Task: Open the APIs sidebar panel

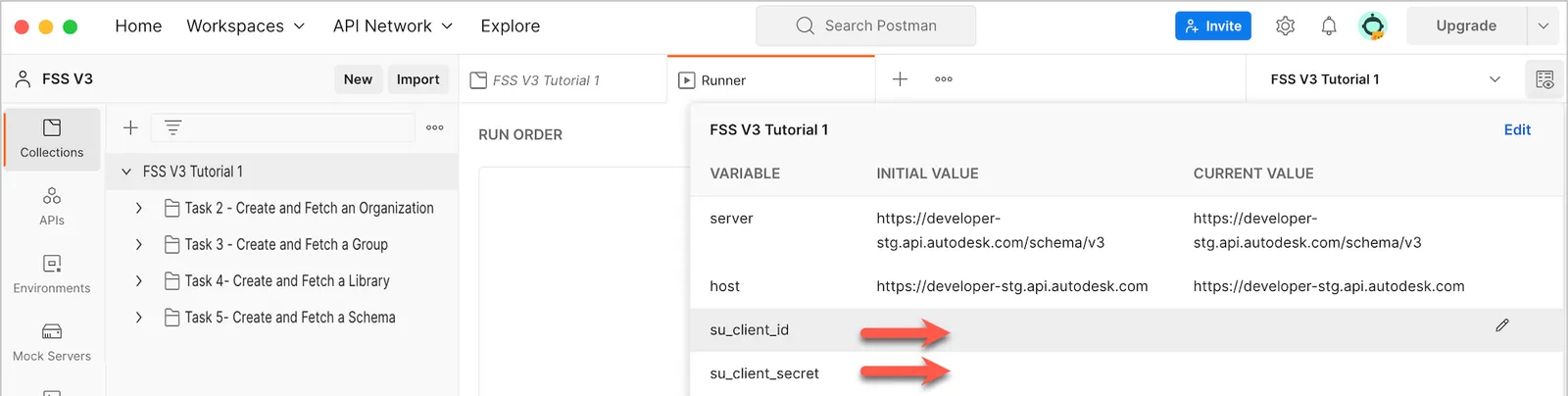Action: pyautogui.click(x=52, y=207)
